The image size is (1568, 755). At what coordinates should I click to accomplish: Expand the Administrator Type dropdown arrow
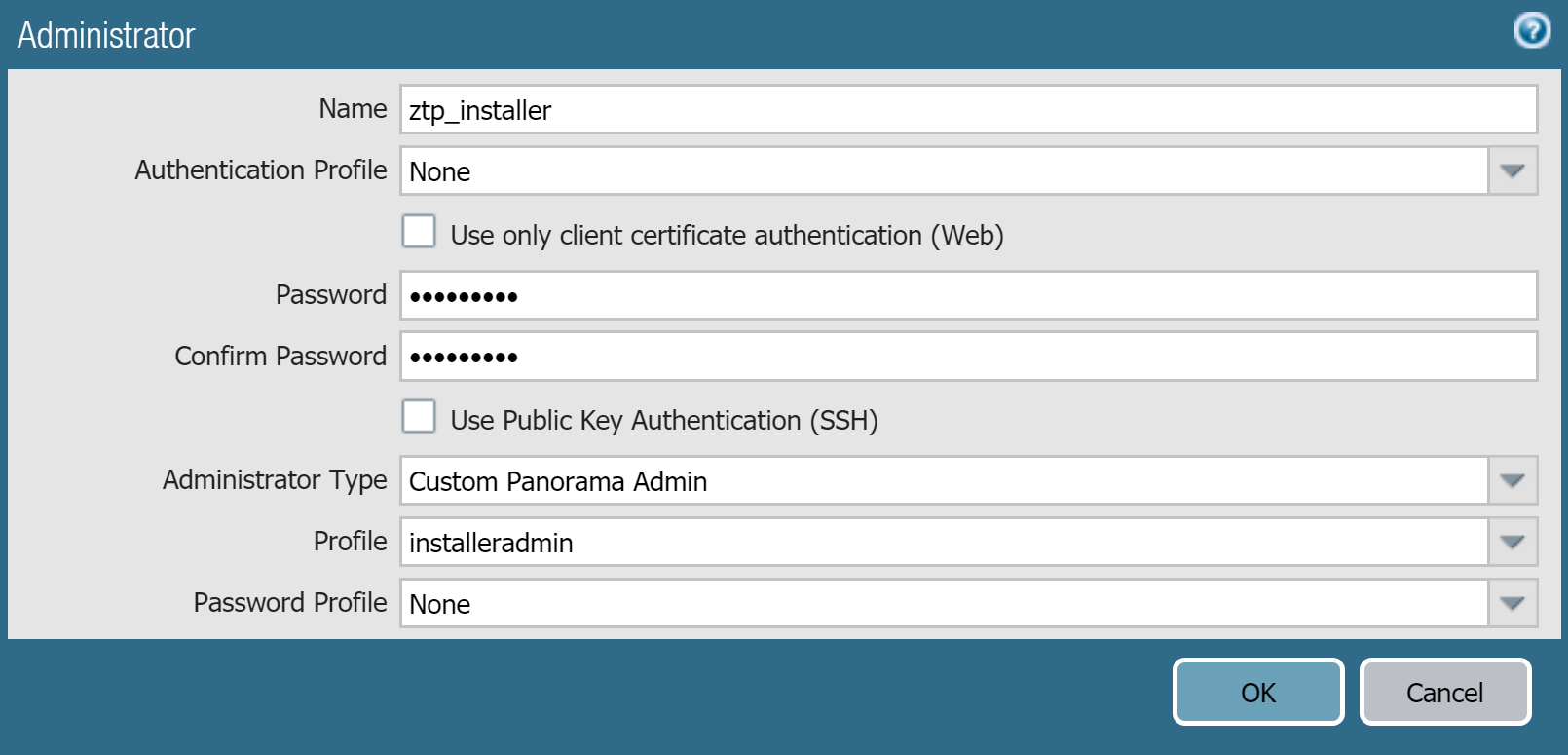click(1512, 481)
